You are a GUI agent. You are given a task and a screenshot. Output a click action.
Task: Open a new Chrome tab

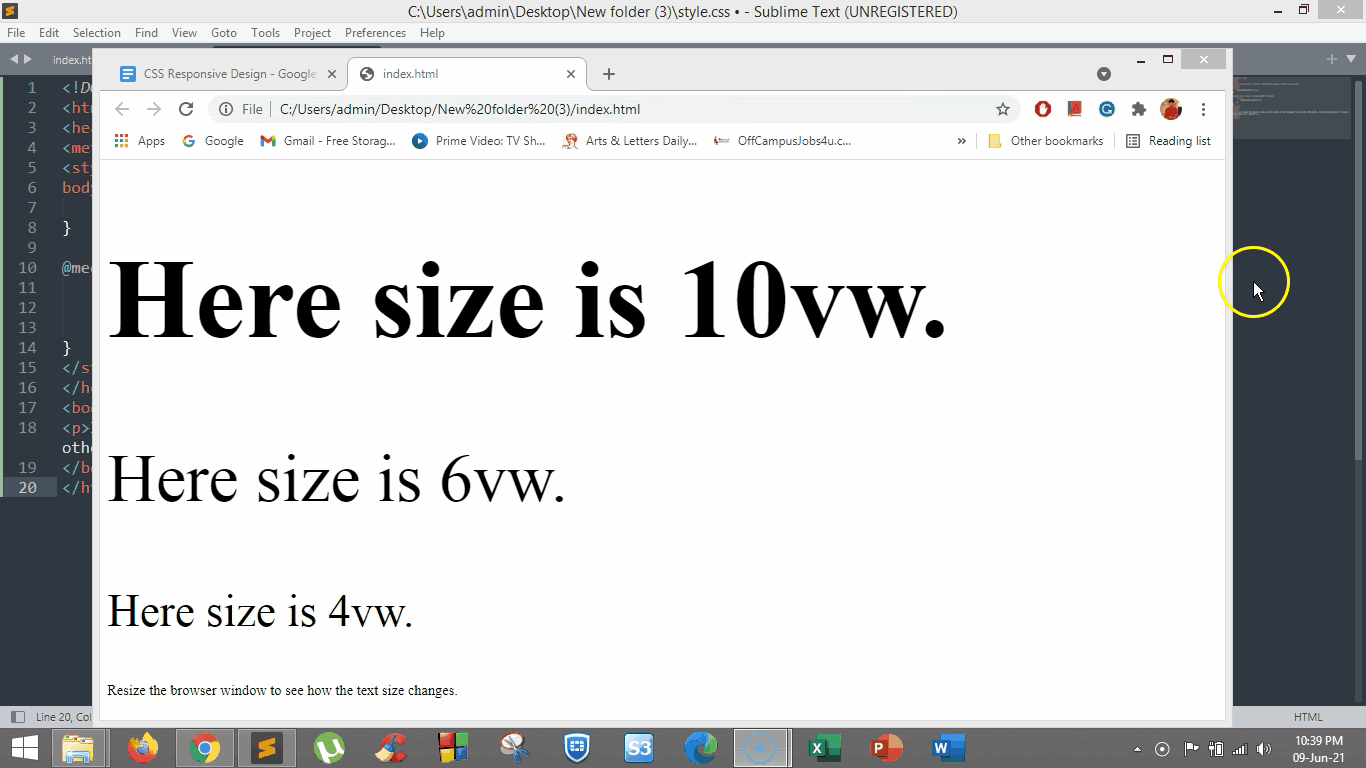(609, 74)
